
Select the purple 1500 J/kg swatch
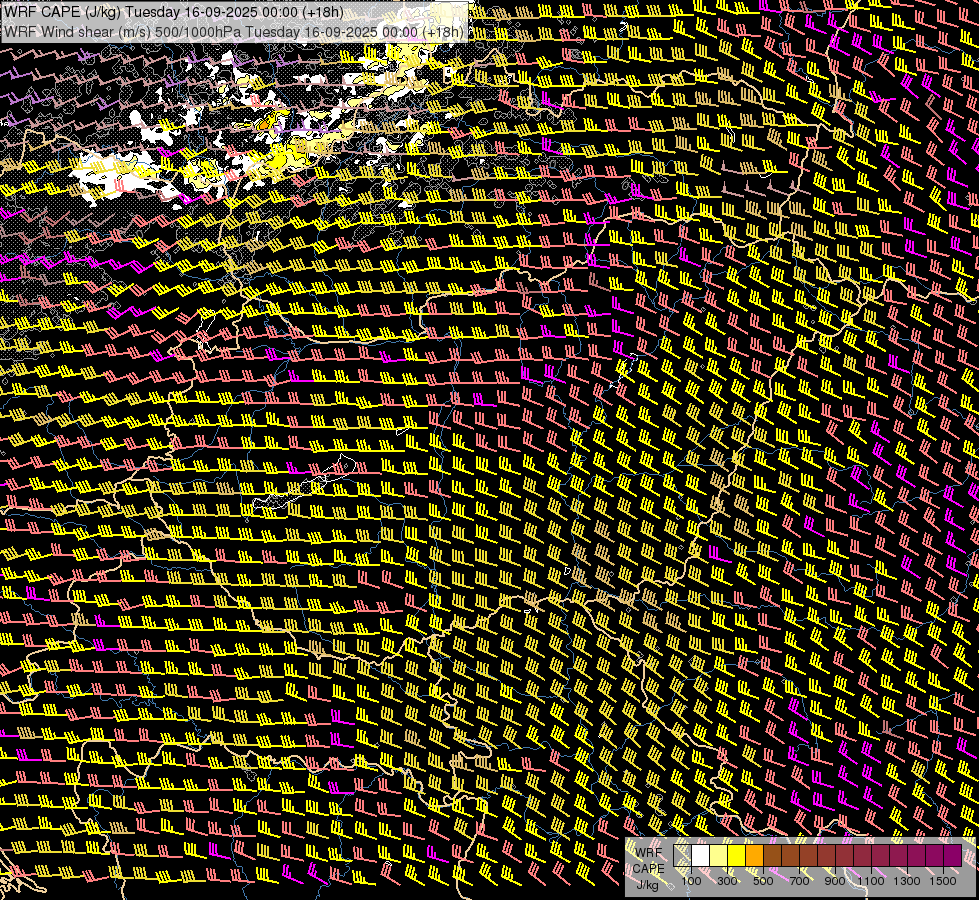point(953,855)
